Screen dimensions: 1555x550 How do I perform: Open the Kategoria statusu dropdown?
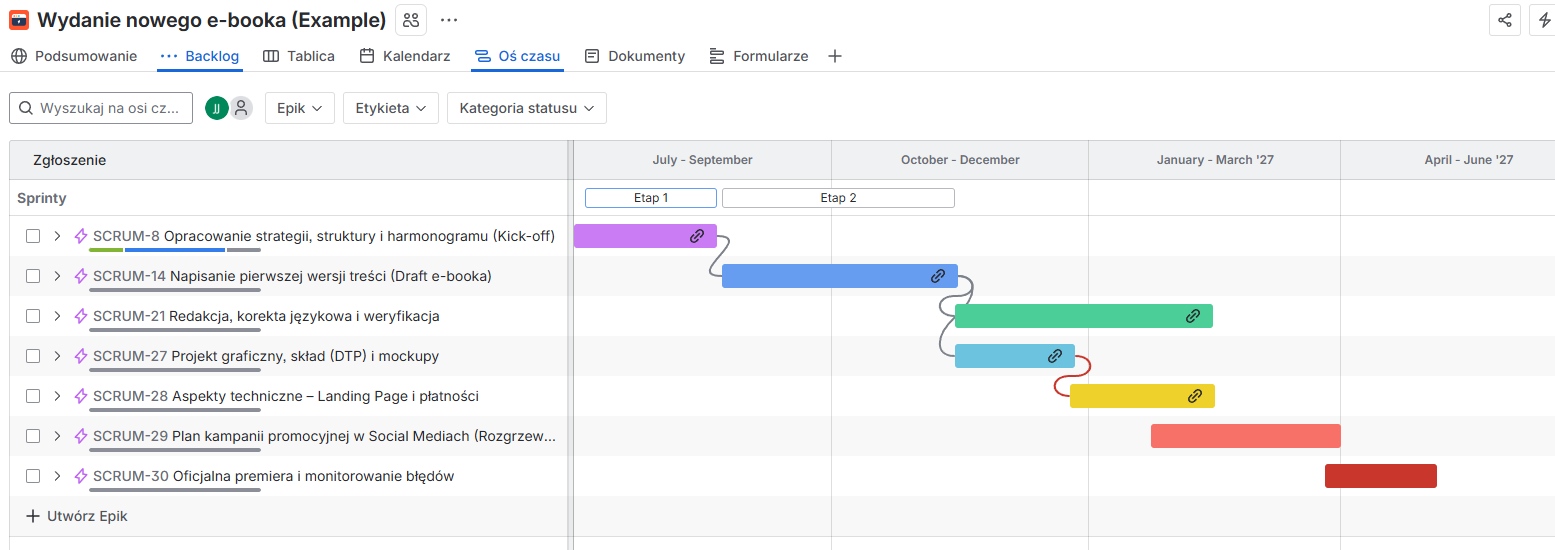tap(527, 108)
